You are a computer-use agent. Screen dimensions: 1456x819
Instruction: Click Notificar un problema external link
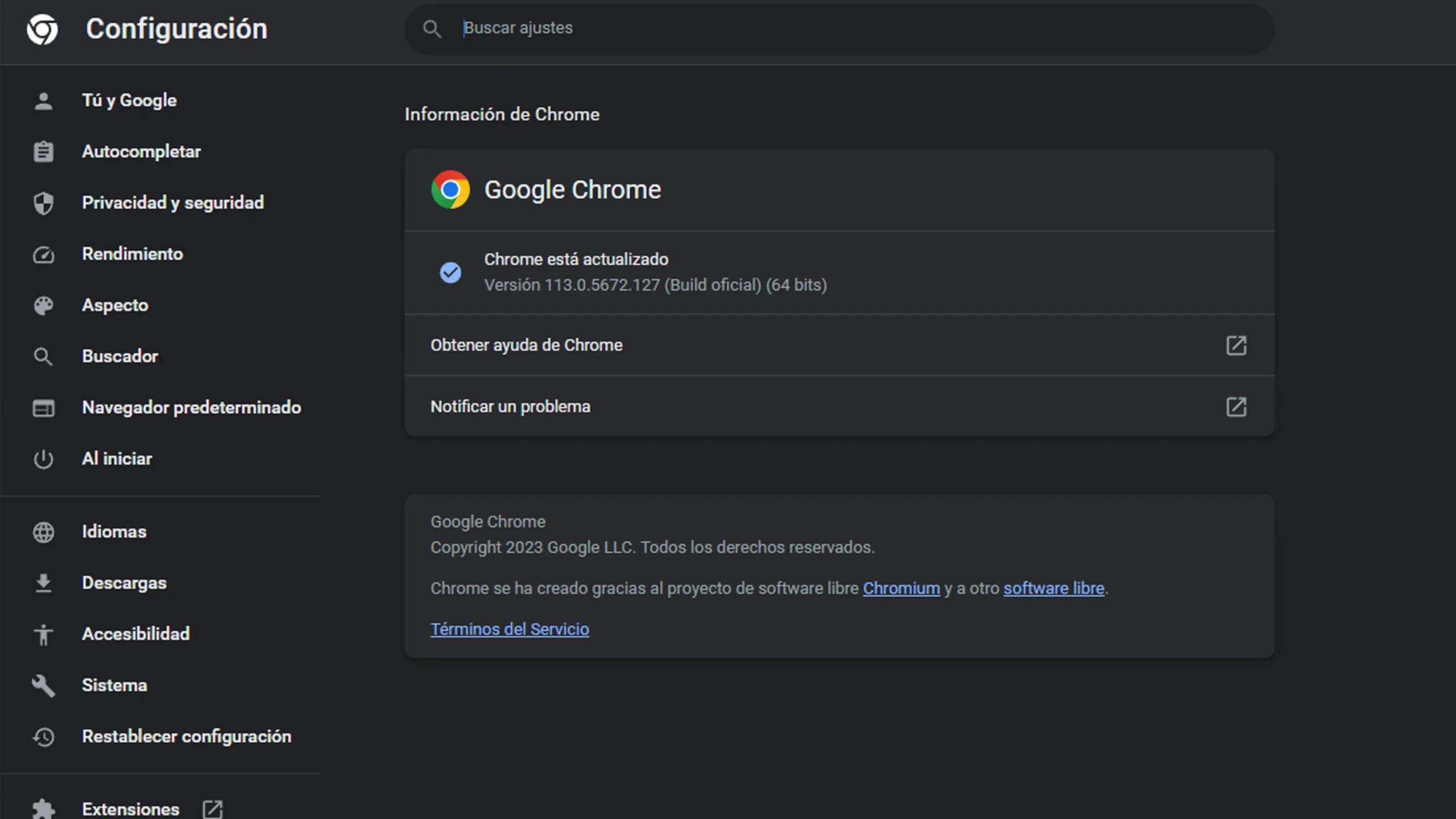coord(1236,406)
